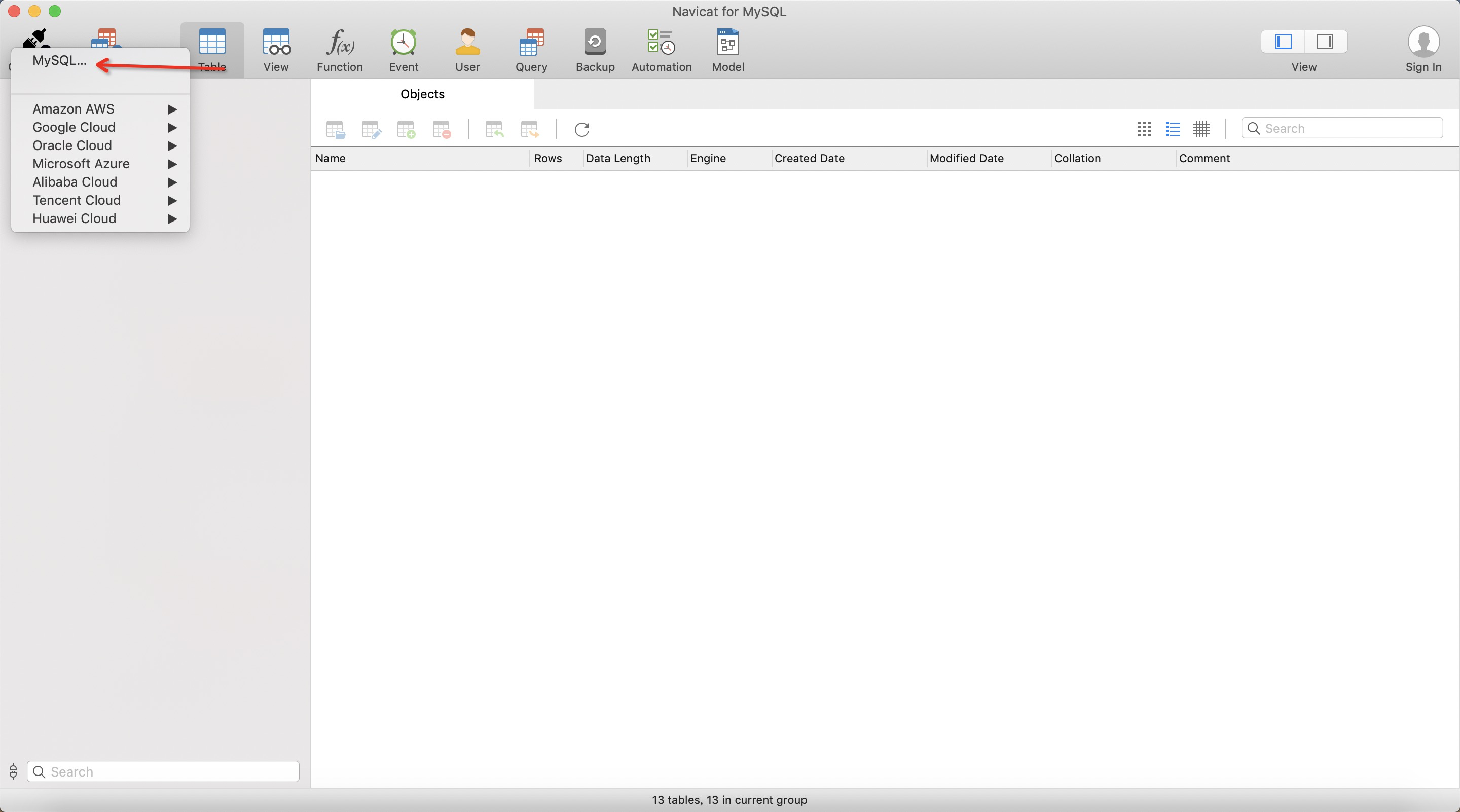1460x812 pixels.
Task: Sort by the Collation column header
Action: coord(1114,159)
